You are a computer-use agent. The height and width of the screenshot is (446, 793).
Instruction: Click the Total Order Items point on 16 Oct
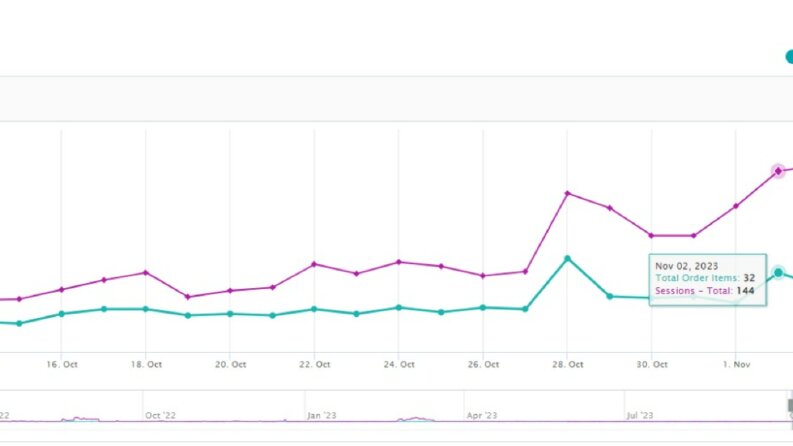62,314
